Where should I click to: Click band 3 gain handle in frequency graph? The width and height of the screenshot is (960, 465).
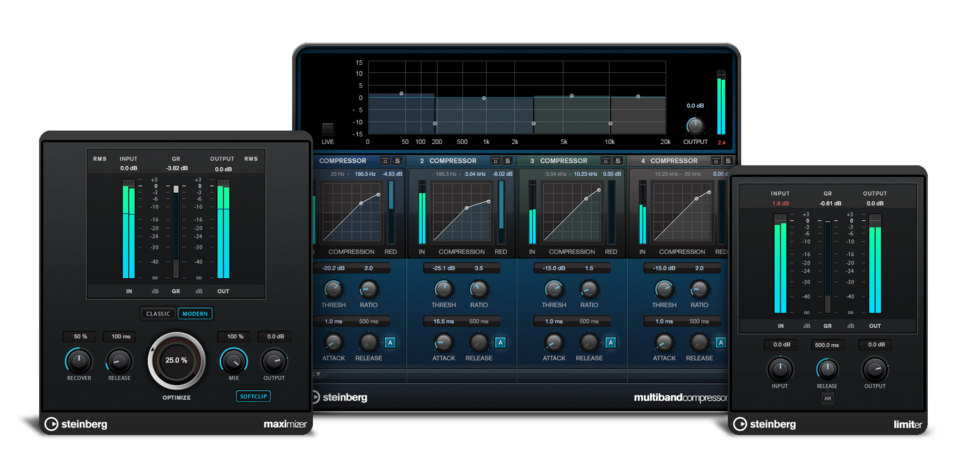point(572,95)
